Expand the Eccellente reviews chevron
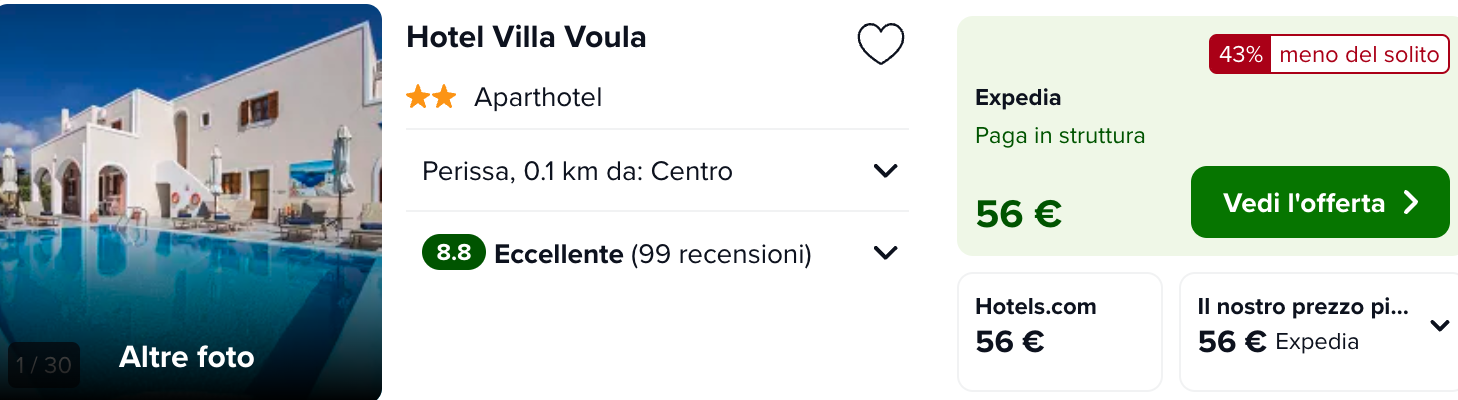Screen dimensions: 1458x400 pyautogui.click(x=885, y=253)
